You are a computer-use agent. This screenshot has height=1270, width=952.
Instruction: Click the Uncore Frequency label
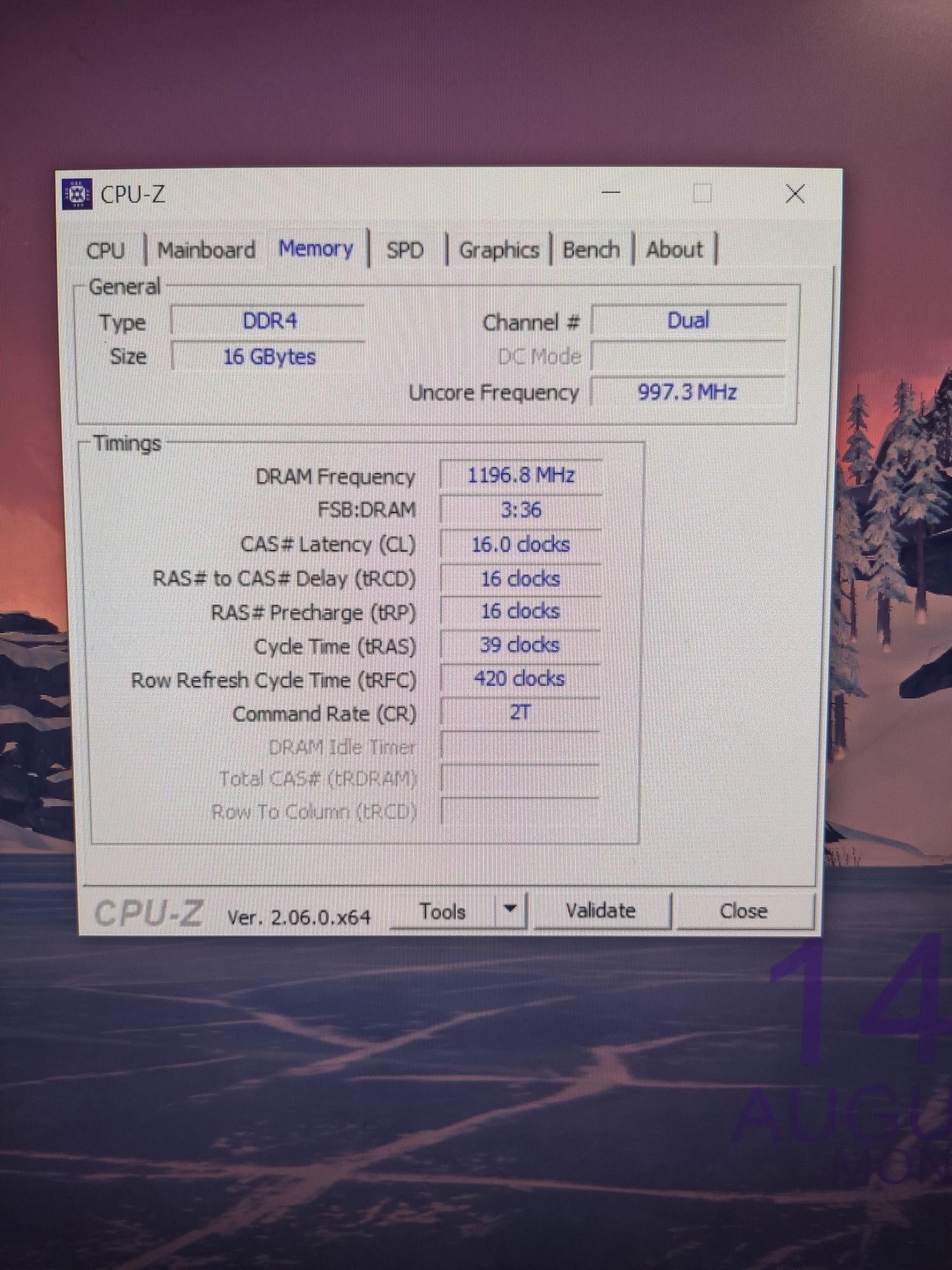click(x=494, y=393)
